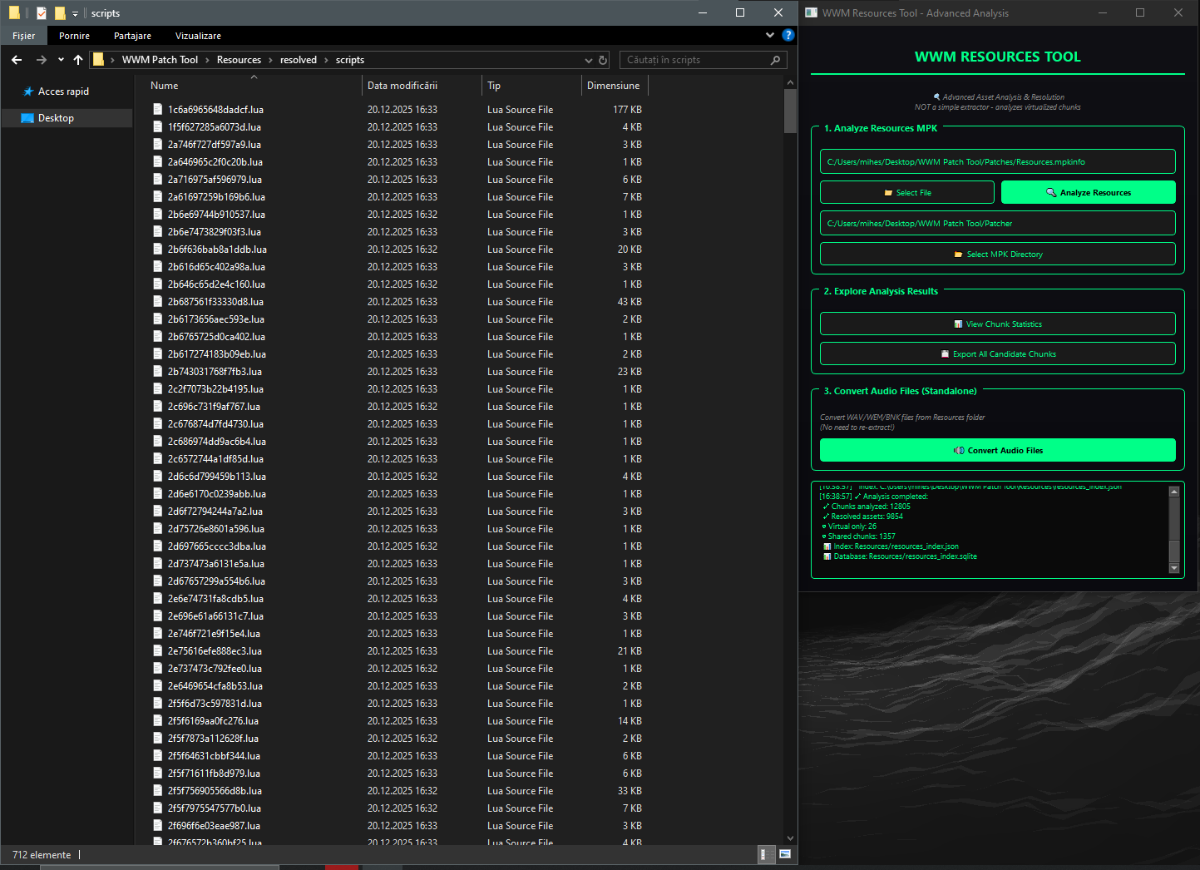Image resolution: width=1200 pixels, height=870 pixels.
Task: Open recent locations dropdown arrow
Action: coord(61,60)
